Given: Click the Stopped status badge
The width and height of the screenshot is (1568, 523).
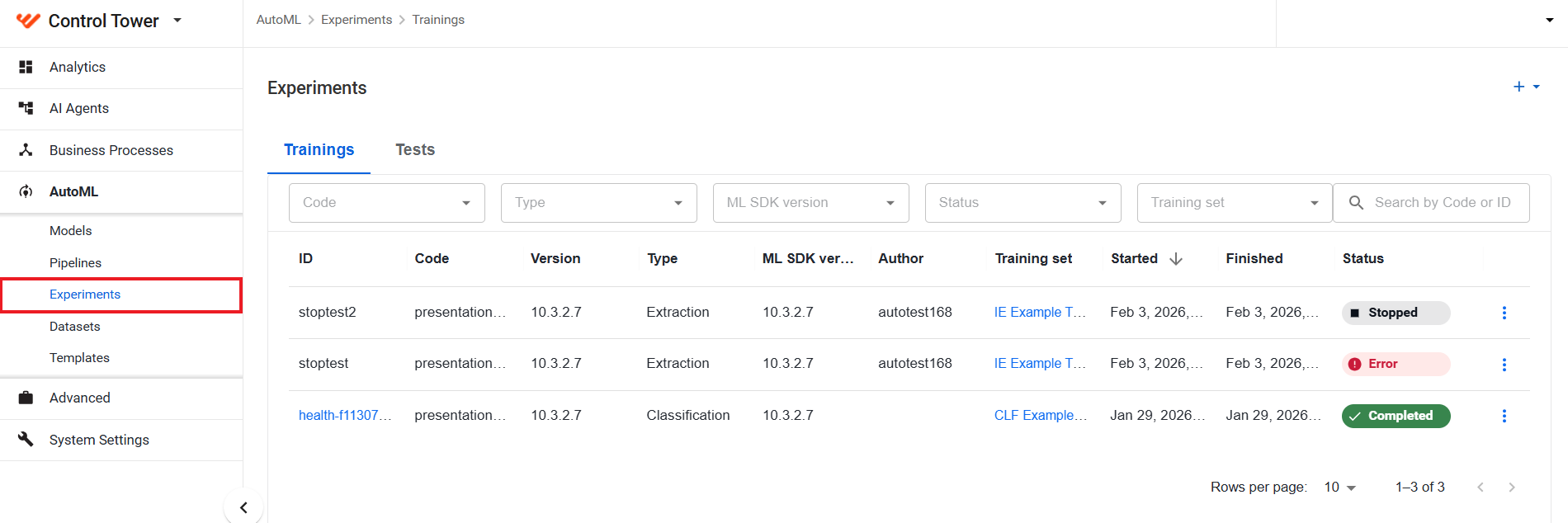Looking at the screenshot, I should pos(1396,313).
